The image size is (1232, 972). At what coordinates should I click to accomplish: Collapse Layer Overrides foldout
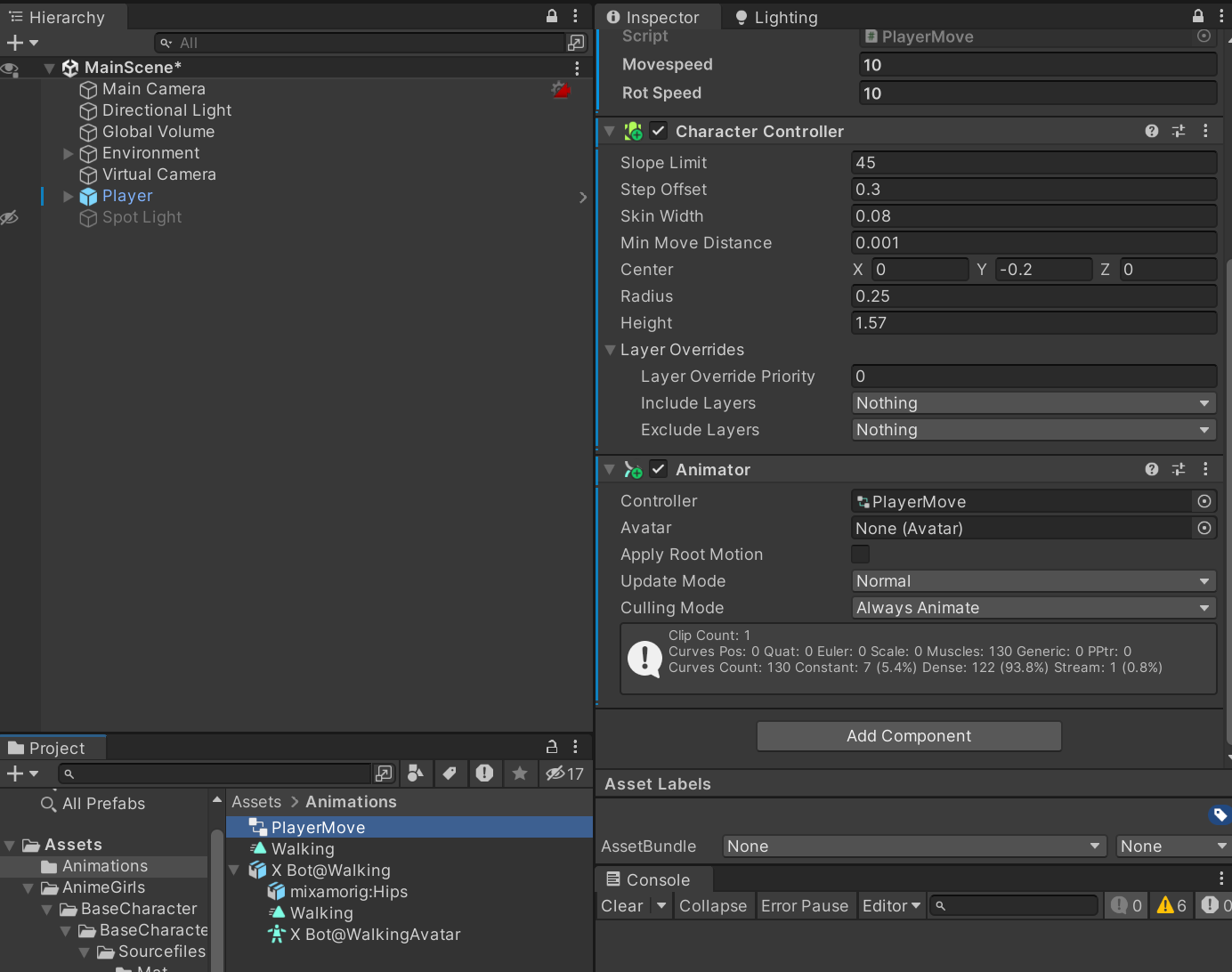pos(611,350)
